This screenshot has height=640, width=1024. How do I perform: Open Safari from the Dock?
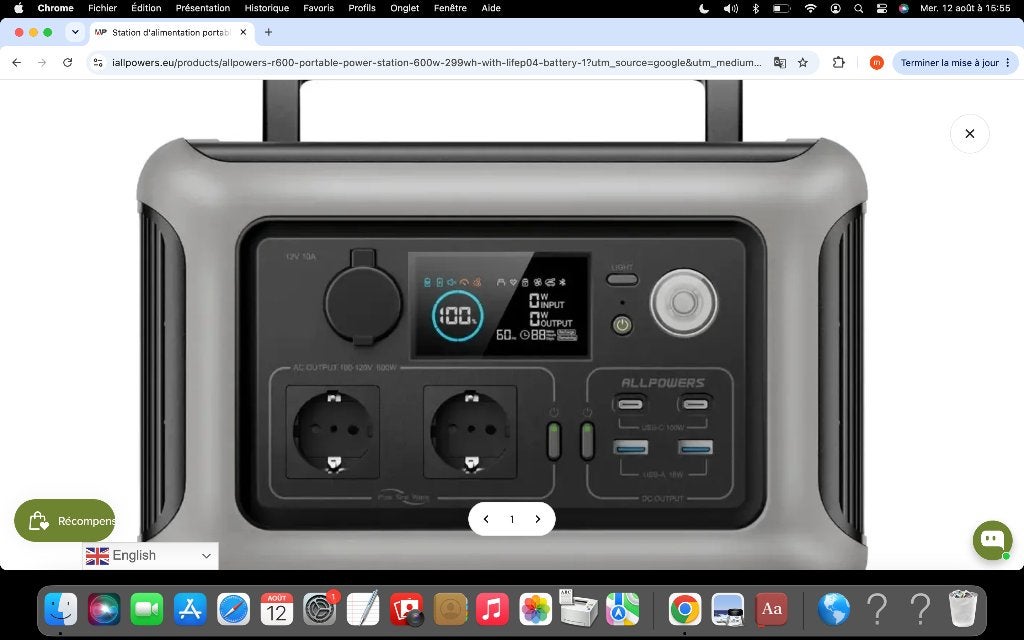233,609
